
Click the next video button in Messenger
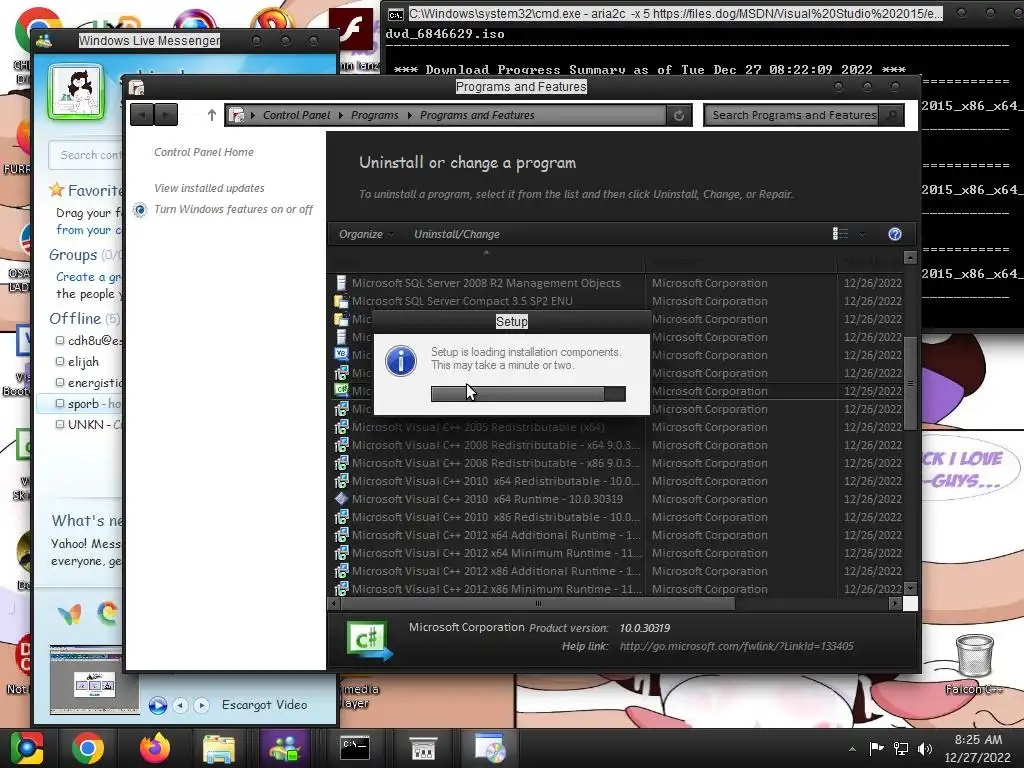[x=201, y=705]
